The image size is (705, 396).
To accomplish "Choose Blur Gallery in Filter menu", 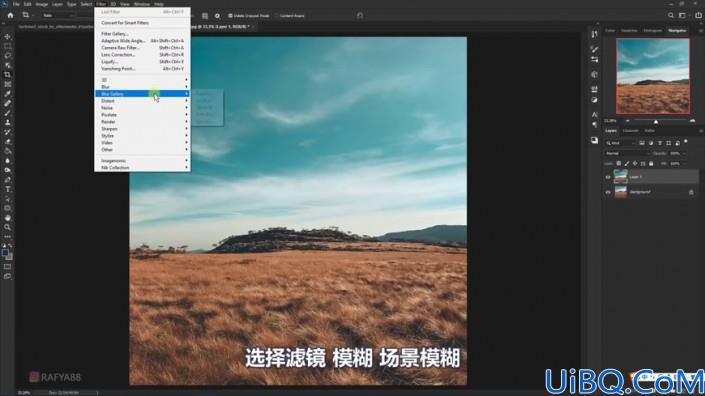I will coord(142,93).
